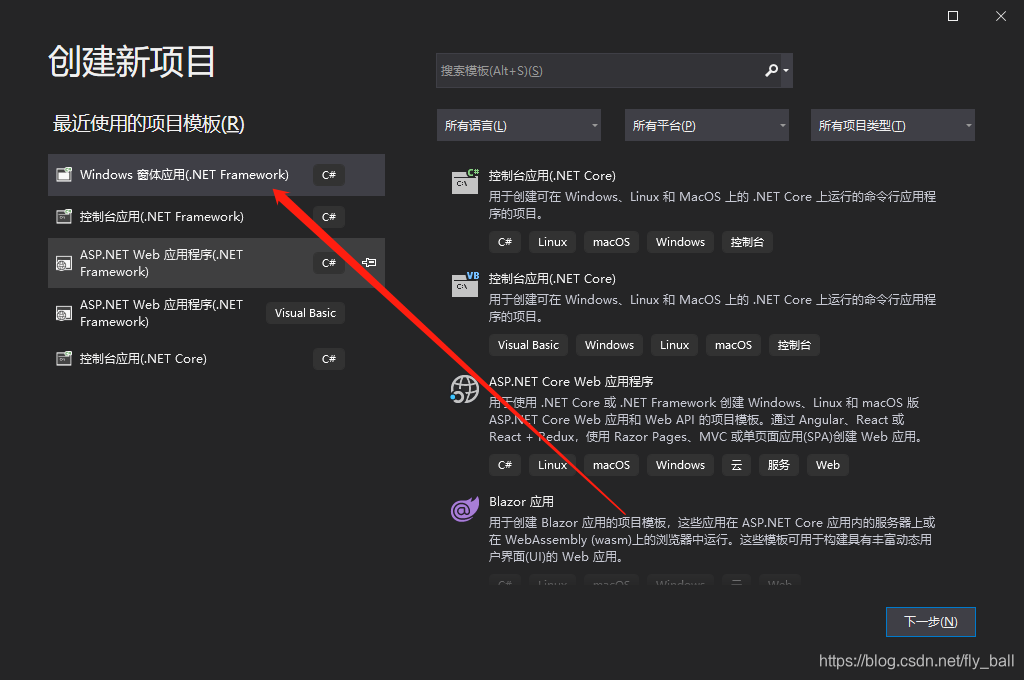Click the Windows 窗体应用 template icon

(64, 174)
